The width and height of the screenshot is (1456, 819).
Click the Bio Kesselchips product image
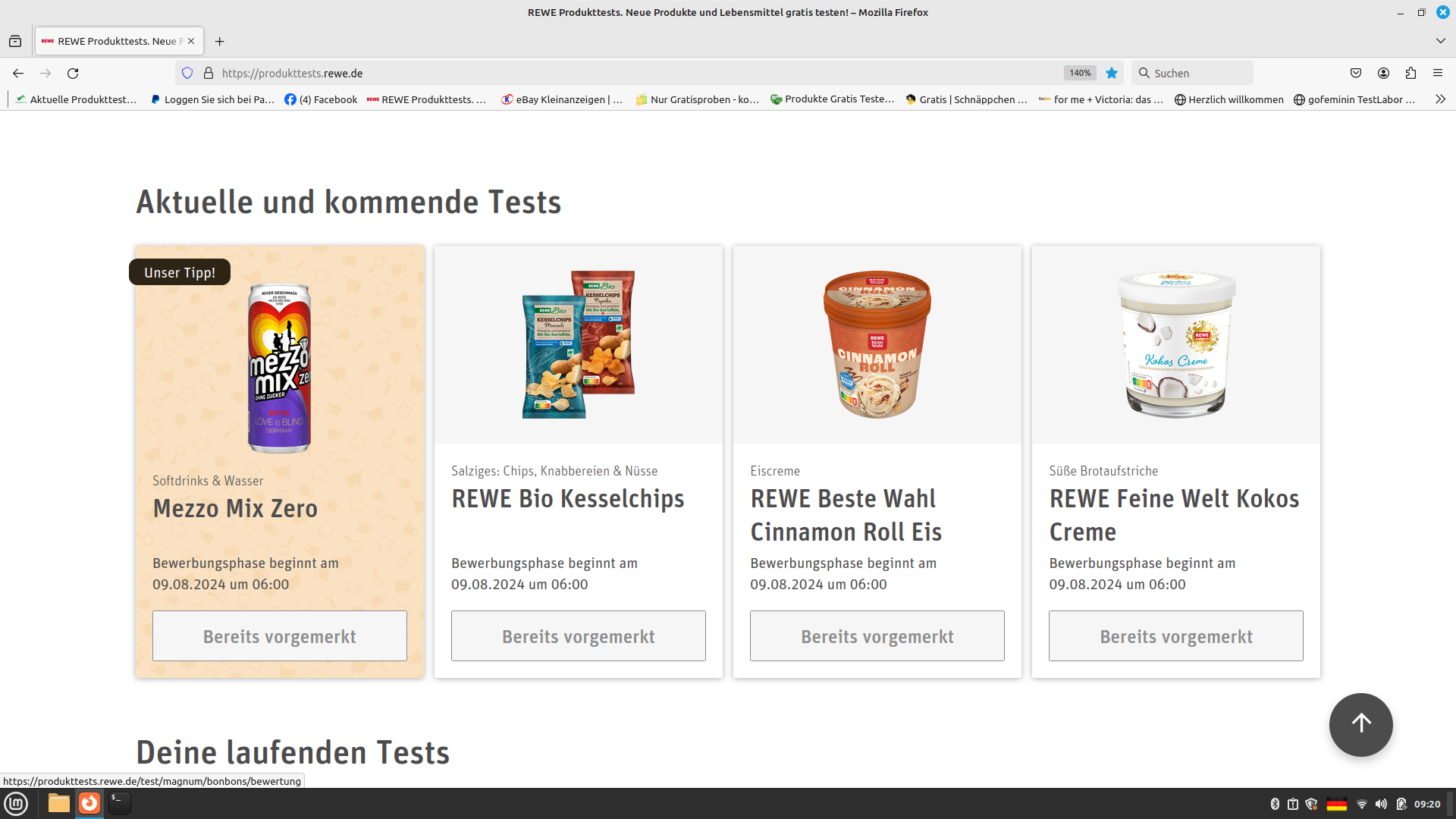(x=579, y=344)
